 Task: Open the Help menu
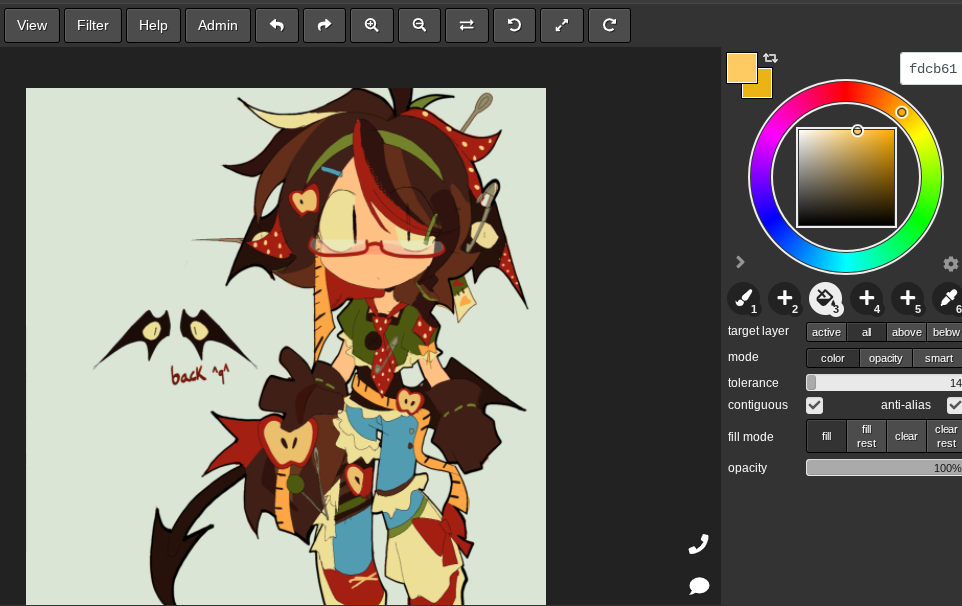tap(153, 25)
